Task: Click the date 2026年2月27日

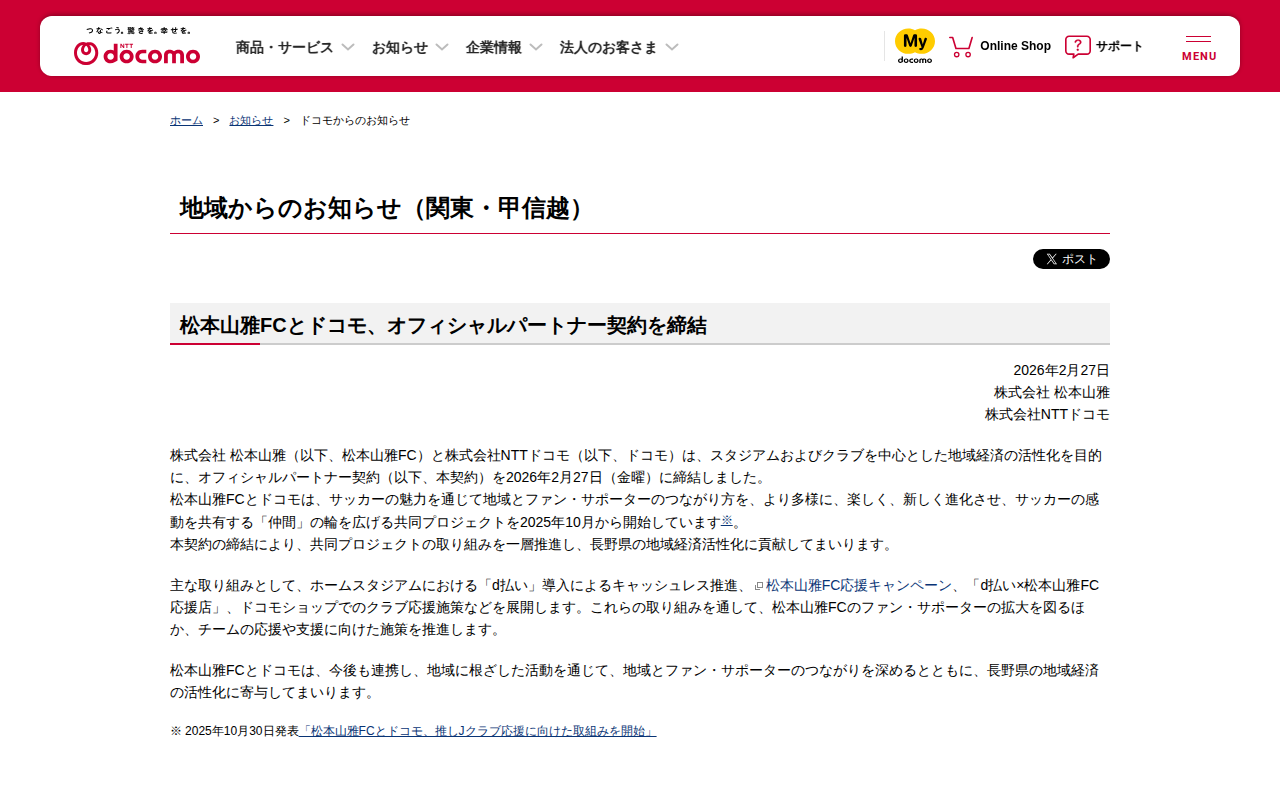Action: [x=1061, y=370]
